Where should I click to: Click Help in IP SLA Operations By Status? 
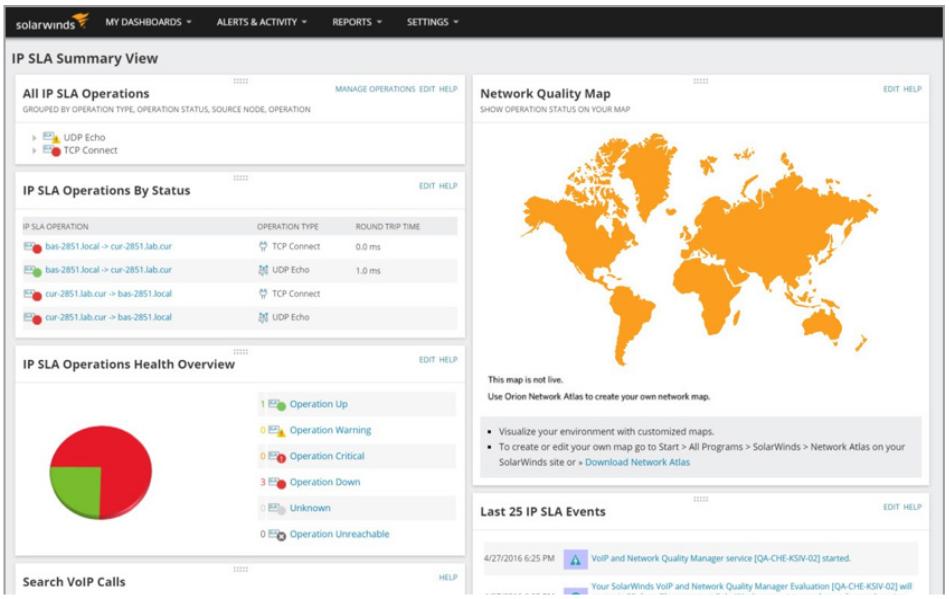448,186
